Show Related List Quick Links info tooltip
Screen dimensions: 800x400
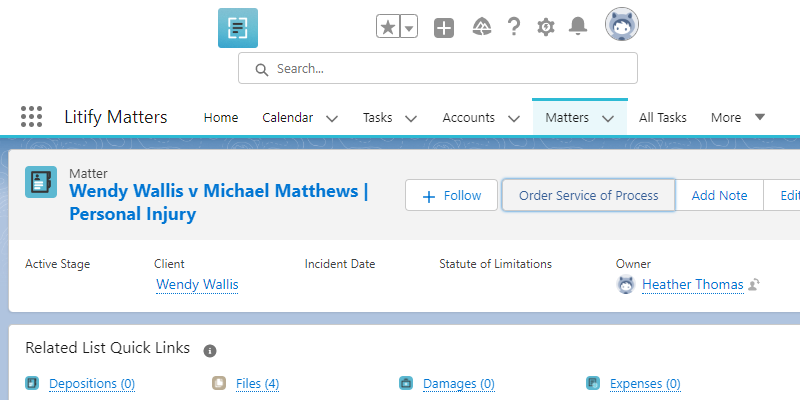pyautogui.click(x=210, y=350)
